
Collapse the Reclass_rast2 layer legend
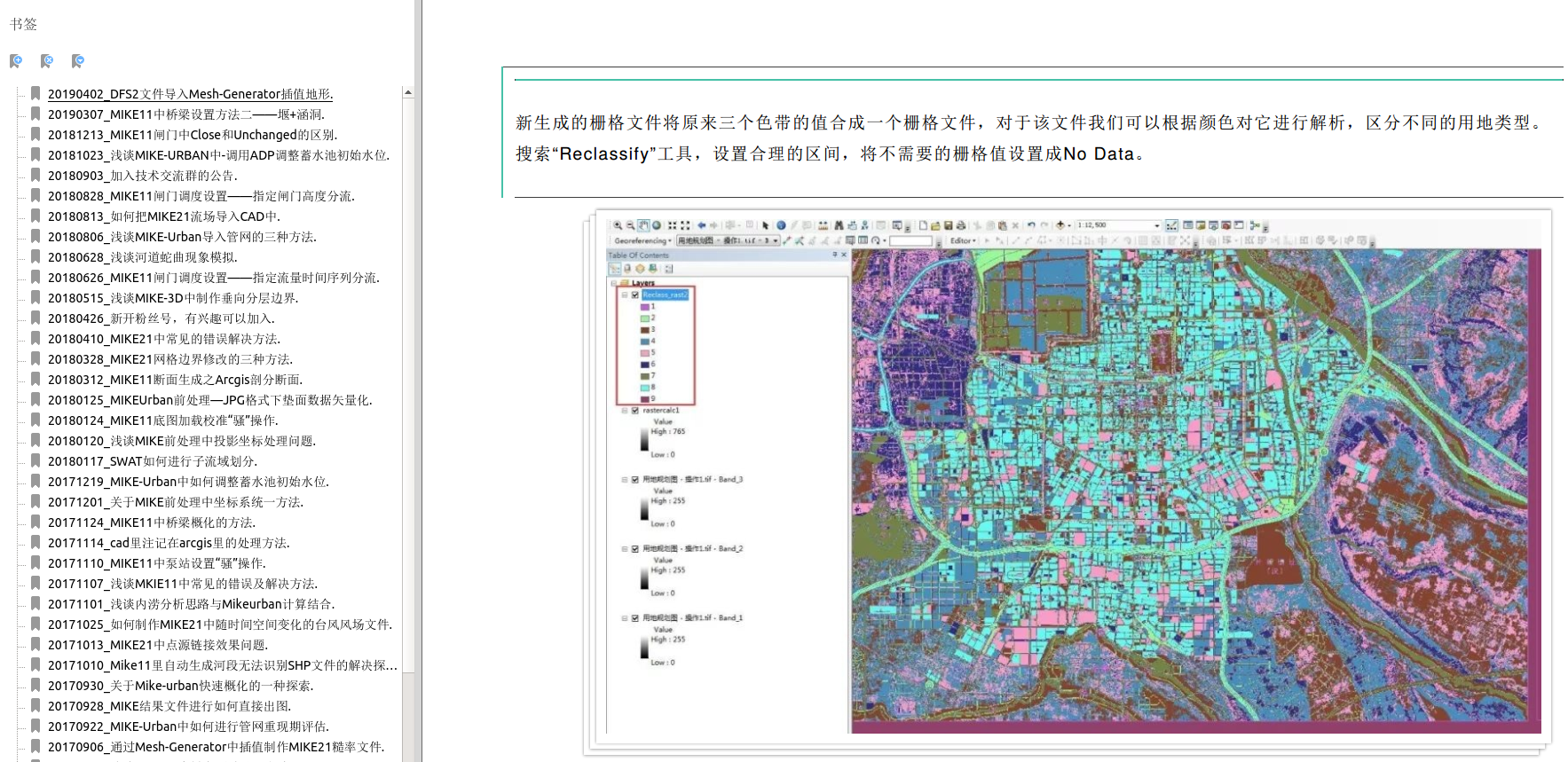[x=625, y=295]
